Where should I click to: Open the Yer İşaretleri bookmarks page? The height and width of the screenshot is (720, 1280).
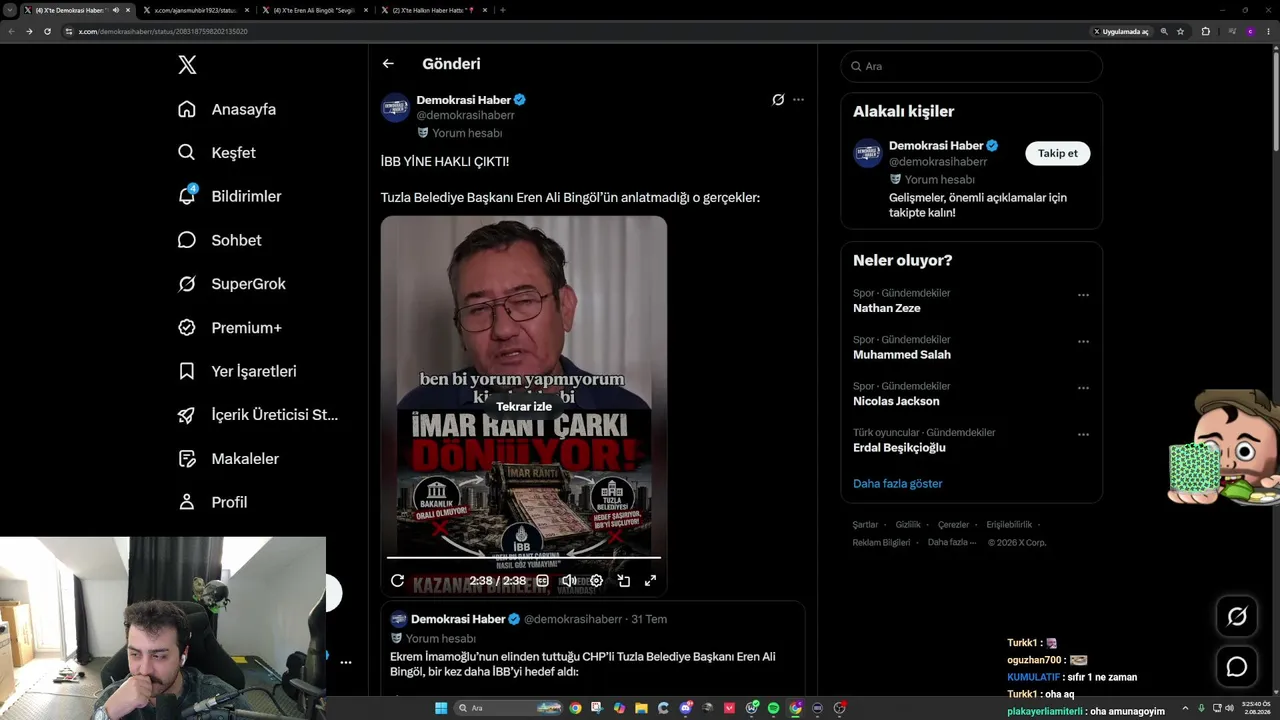pyautogui.click(x=237, y=371)
